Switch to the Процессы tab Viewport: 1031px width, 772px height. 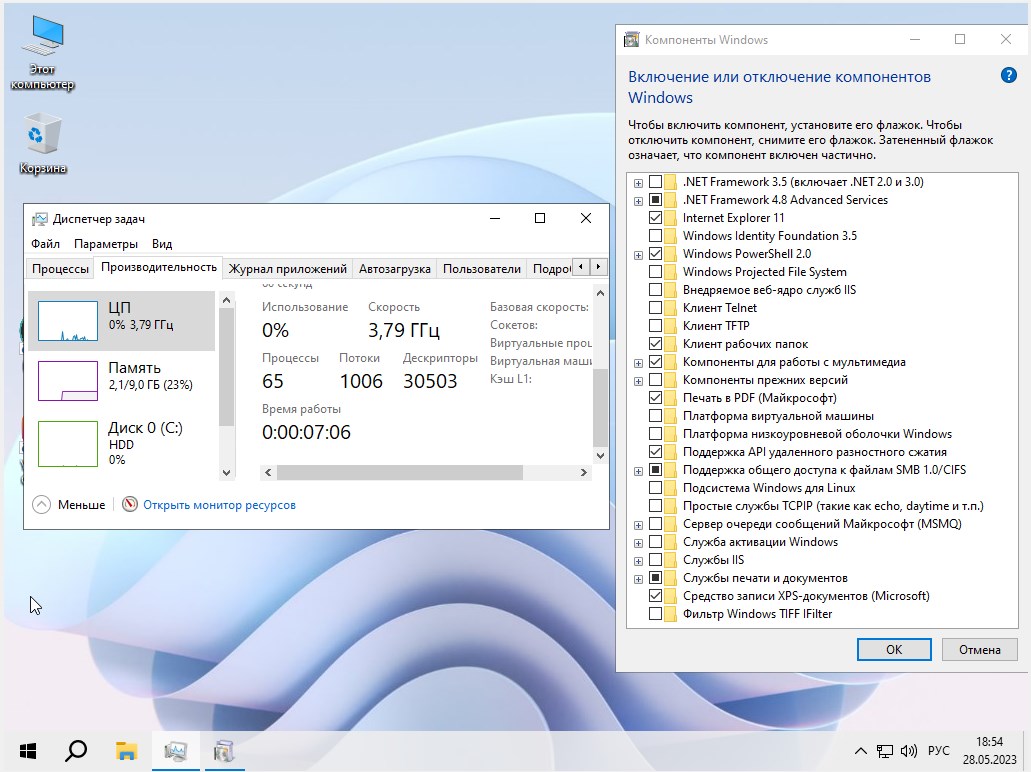tap(58, 268)
